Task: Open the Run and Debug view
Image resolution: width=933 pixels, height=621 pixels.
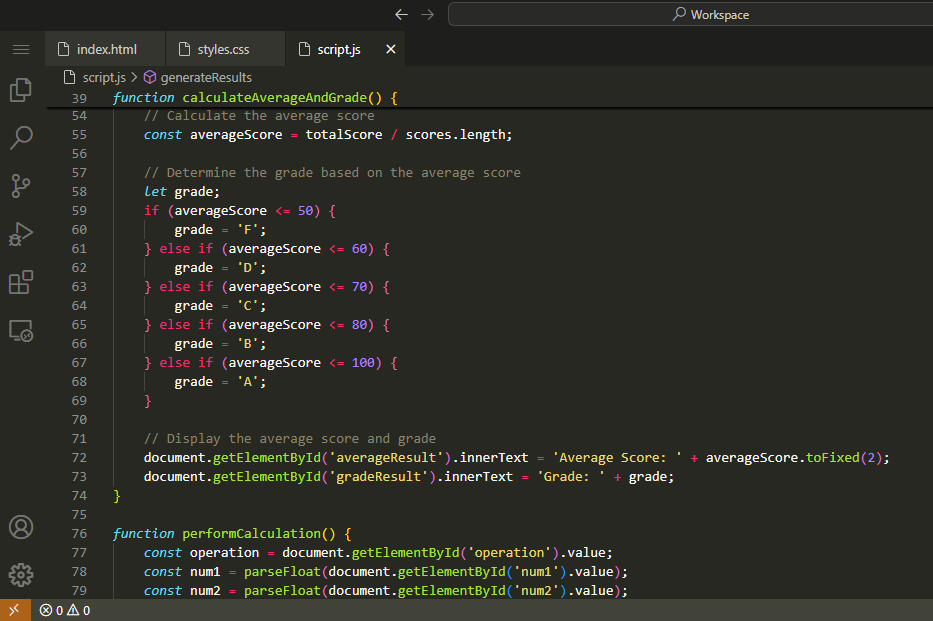Action: 21,234
